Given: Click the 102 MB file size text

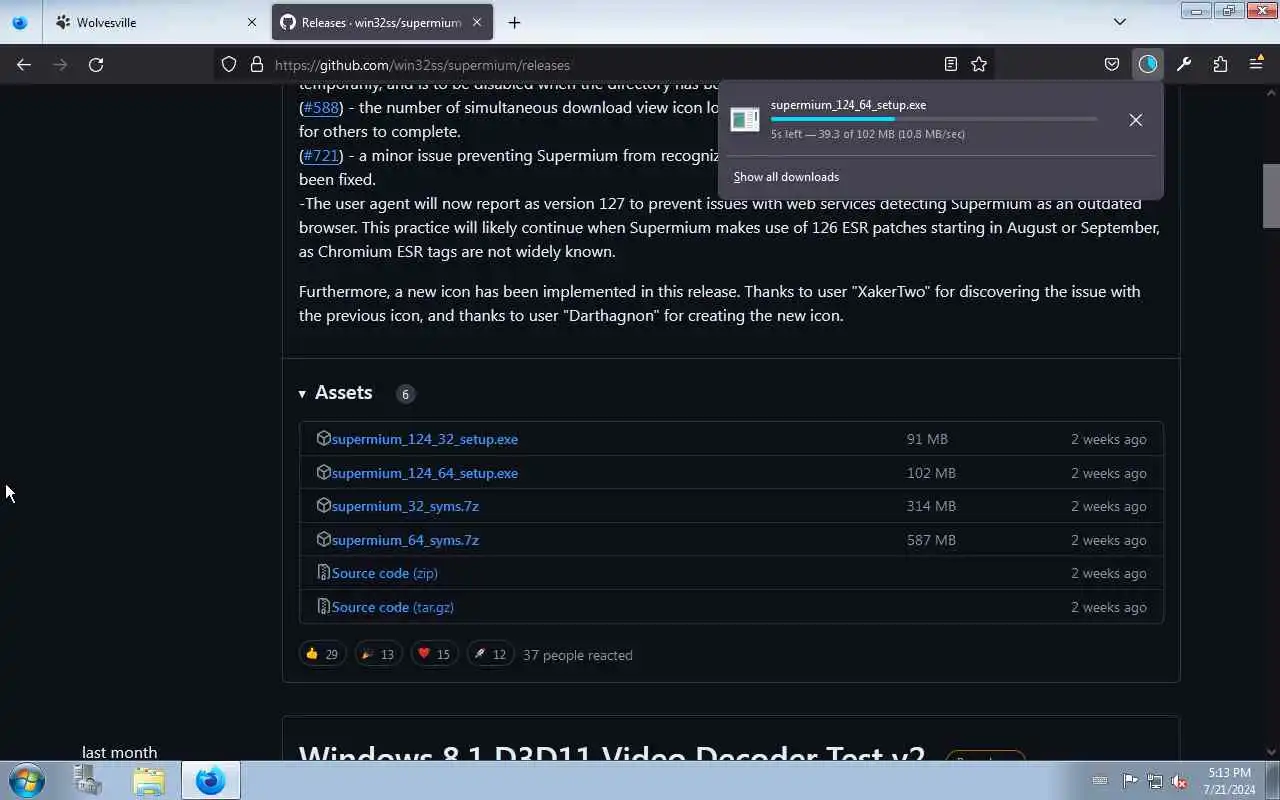Looking at the screenshot, I should [x=931, y=473].
